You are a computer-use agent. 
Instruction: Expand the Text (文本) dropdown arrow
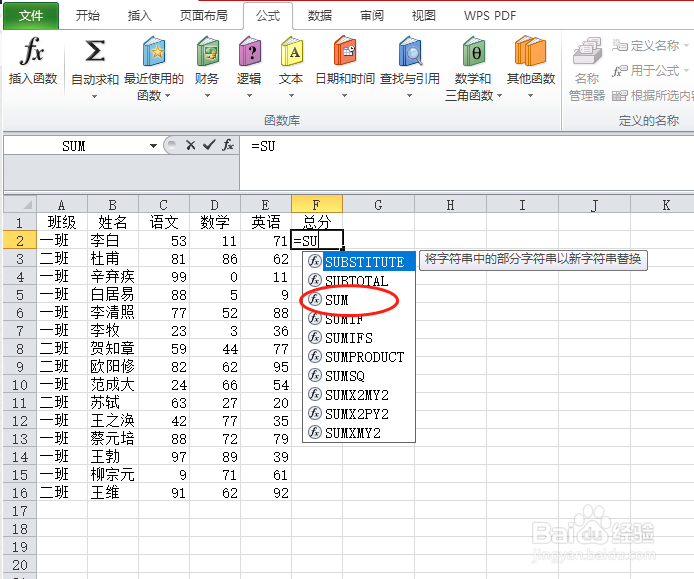click(291, 95)
